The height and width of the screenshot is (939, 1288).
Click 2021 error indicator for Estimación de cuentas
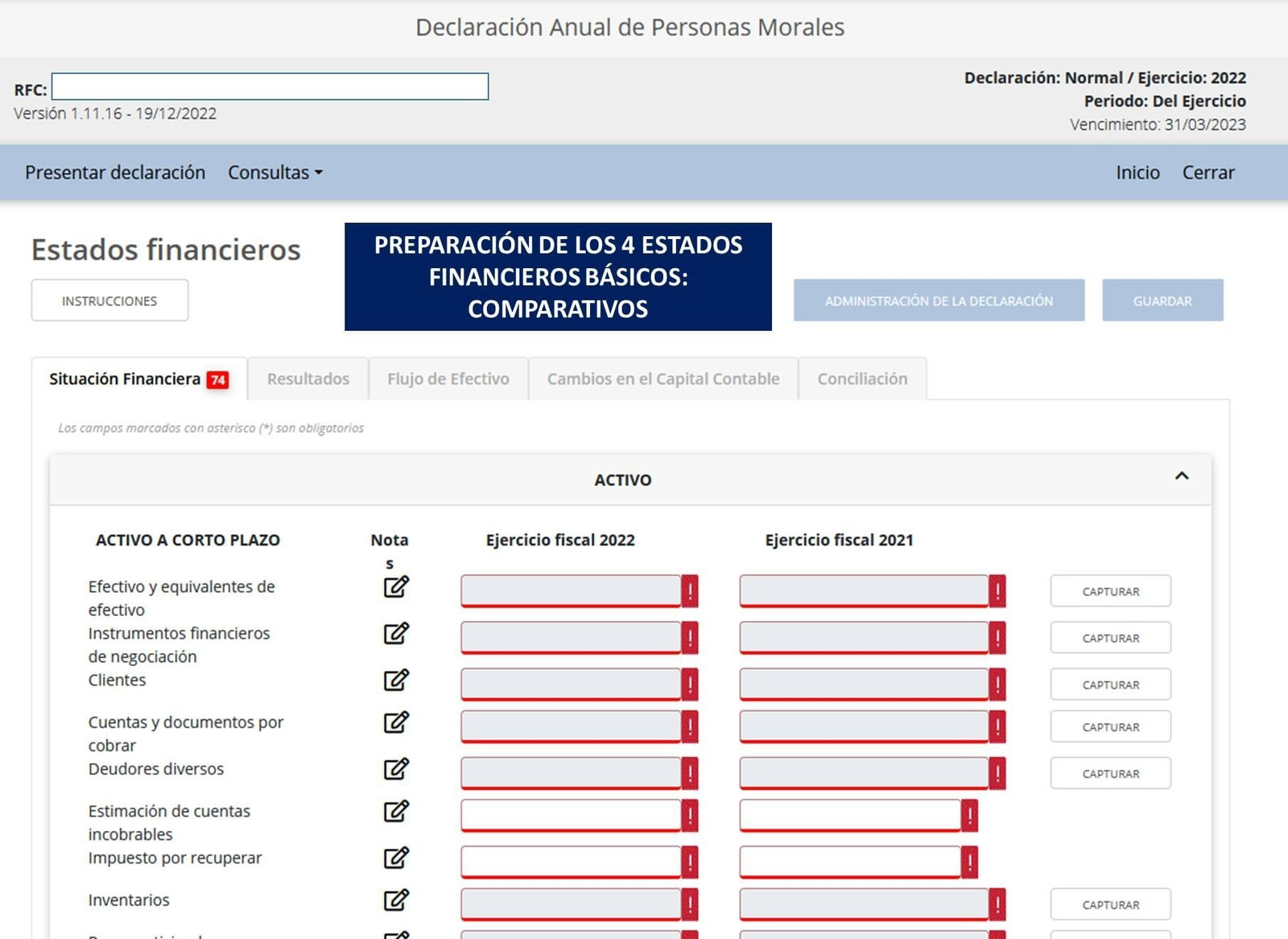pos(970,815)
